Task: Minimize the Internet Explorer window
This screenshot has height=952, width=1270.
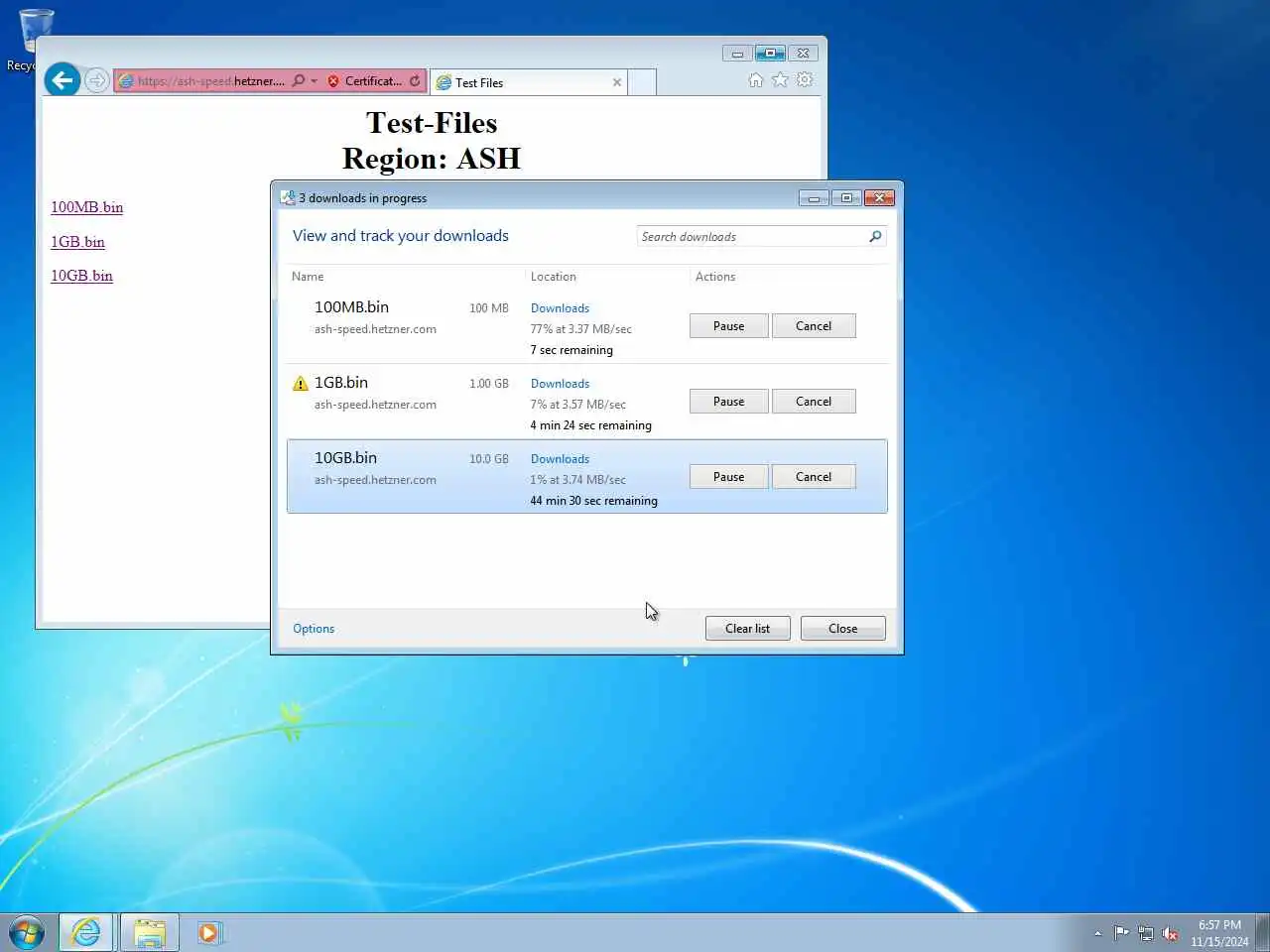Action: [737, 54]
